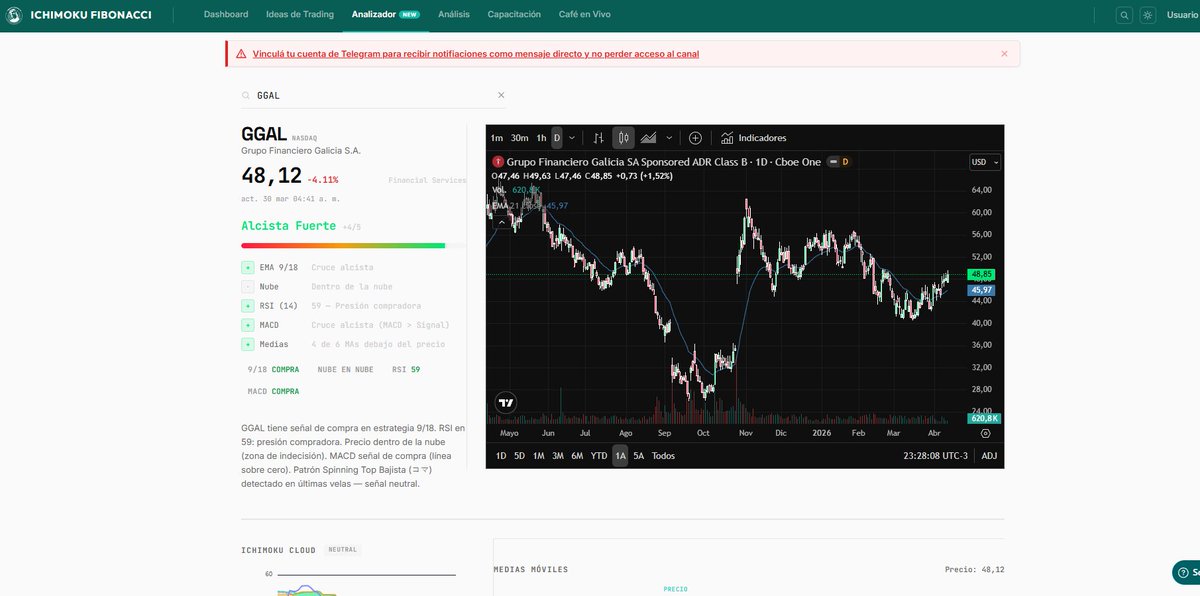Open the Analizador nav item
Image resolution: width=1200 pixels, height=596 pixels.
click(386, 15)
